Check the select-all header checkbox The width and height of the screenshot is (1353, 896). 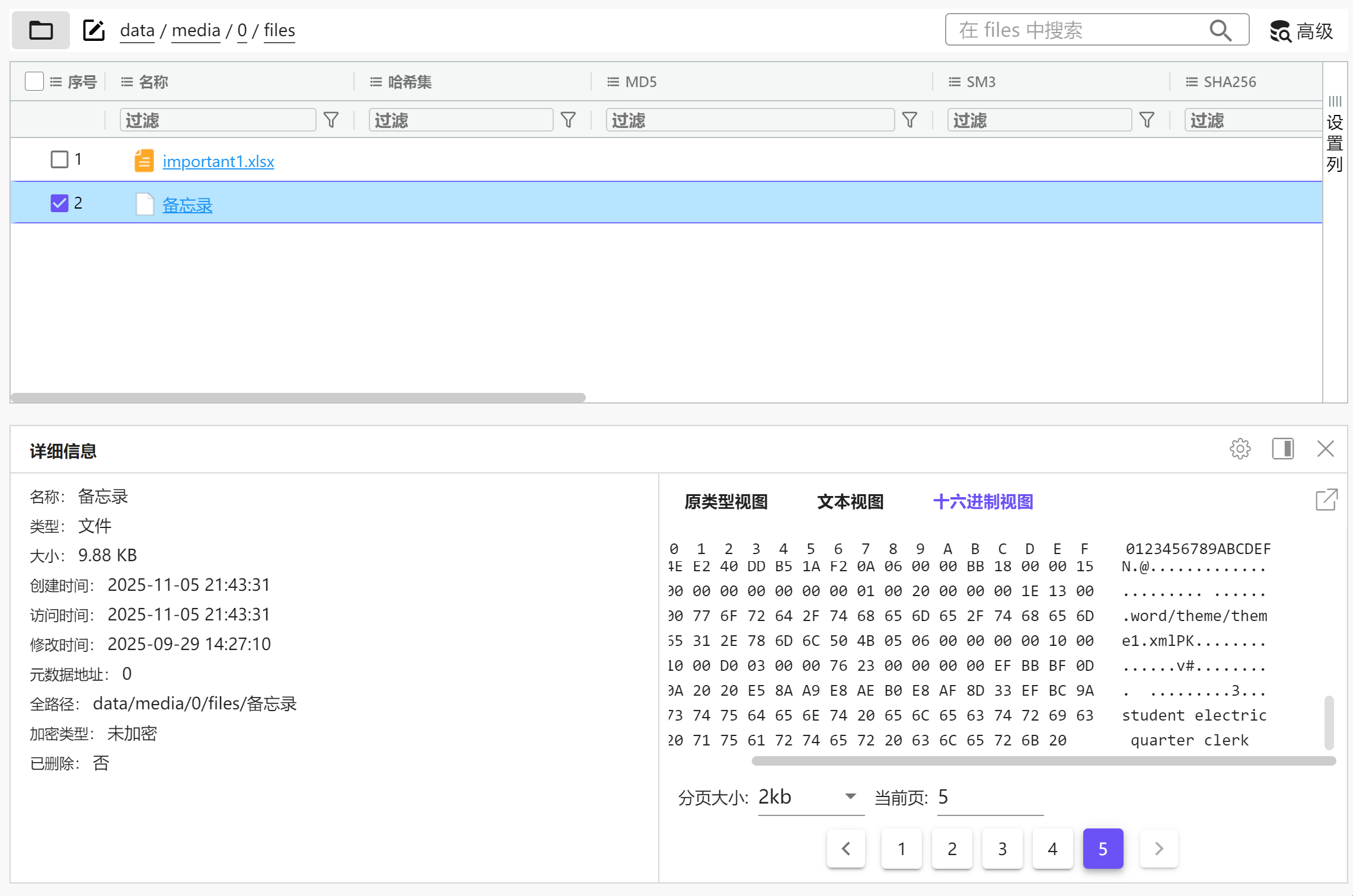coord(34,81)
